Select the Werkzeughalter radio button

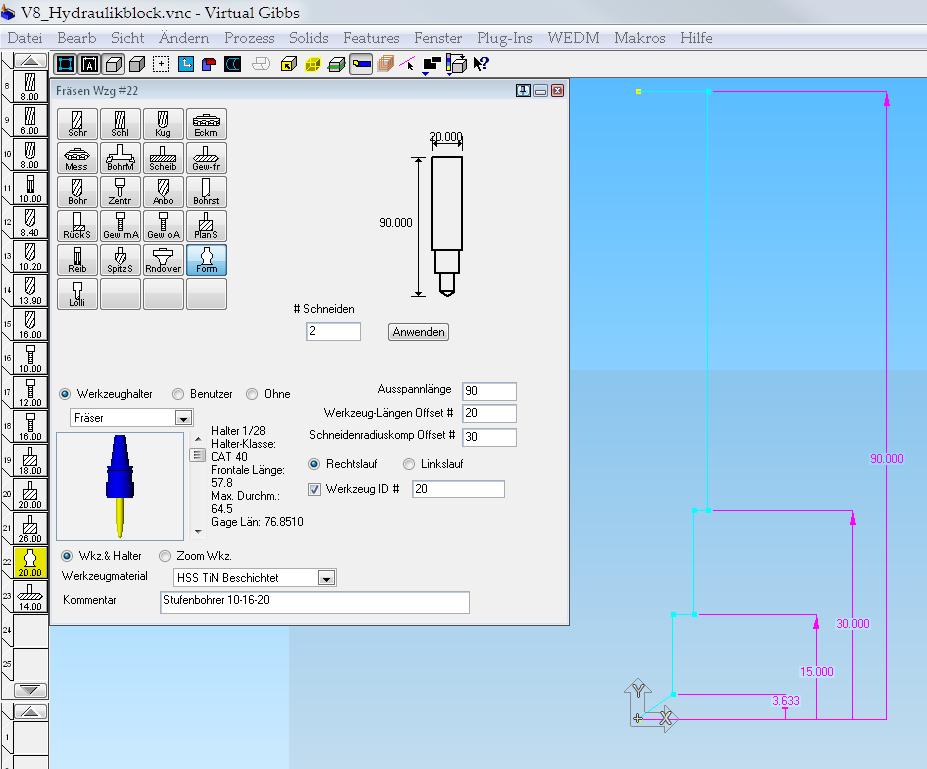pos(65,394)
